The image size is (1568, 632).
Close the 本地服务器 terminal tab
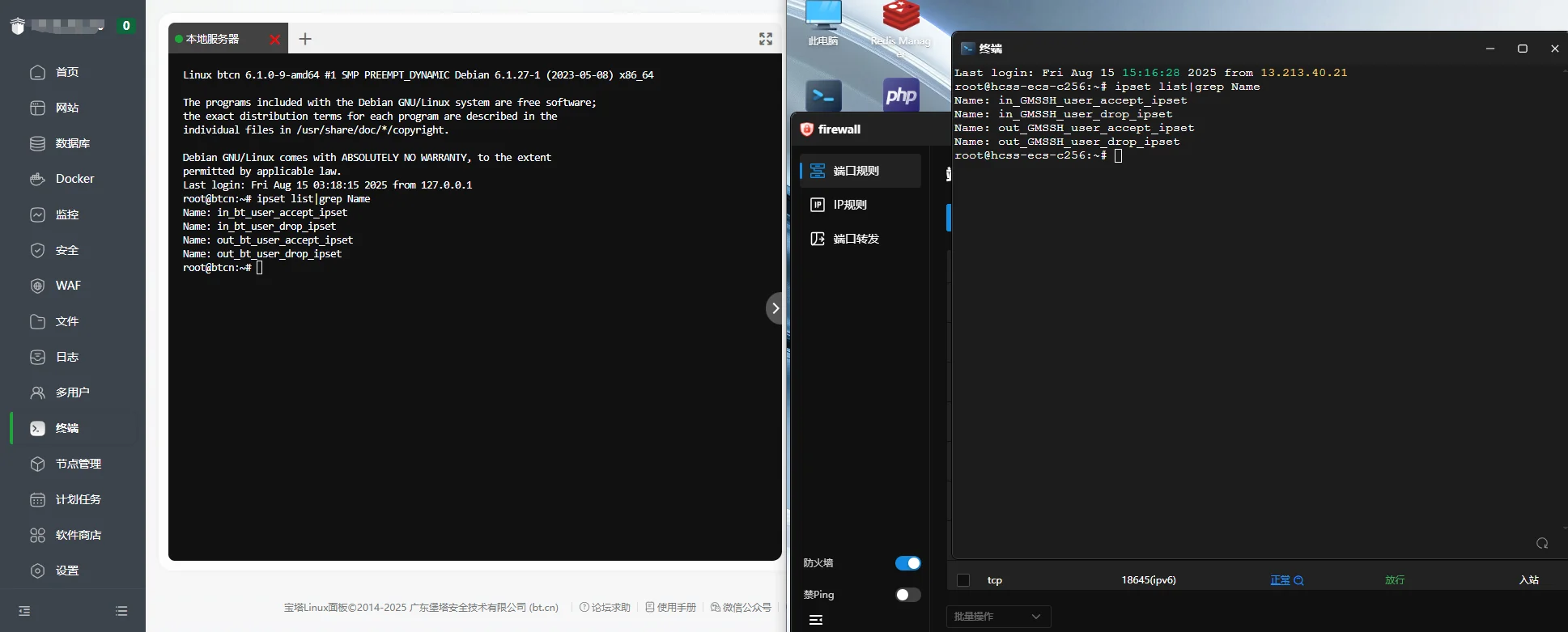(275, 39)
